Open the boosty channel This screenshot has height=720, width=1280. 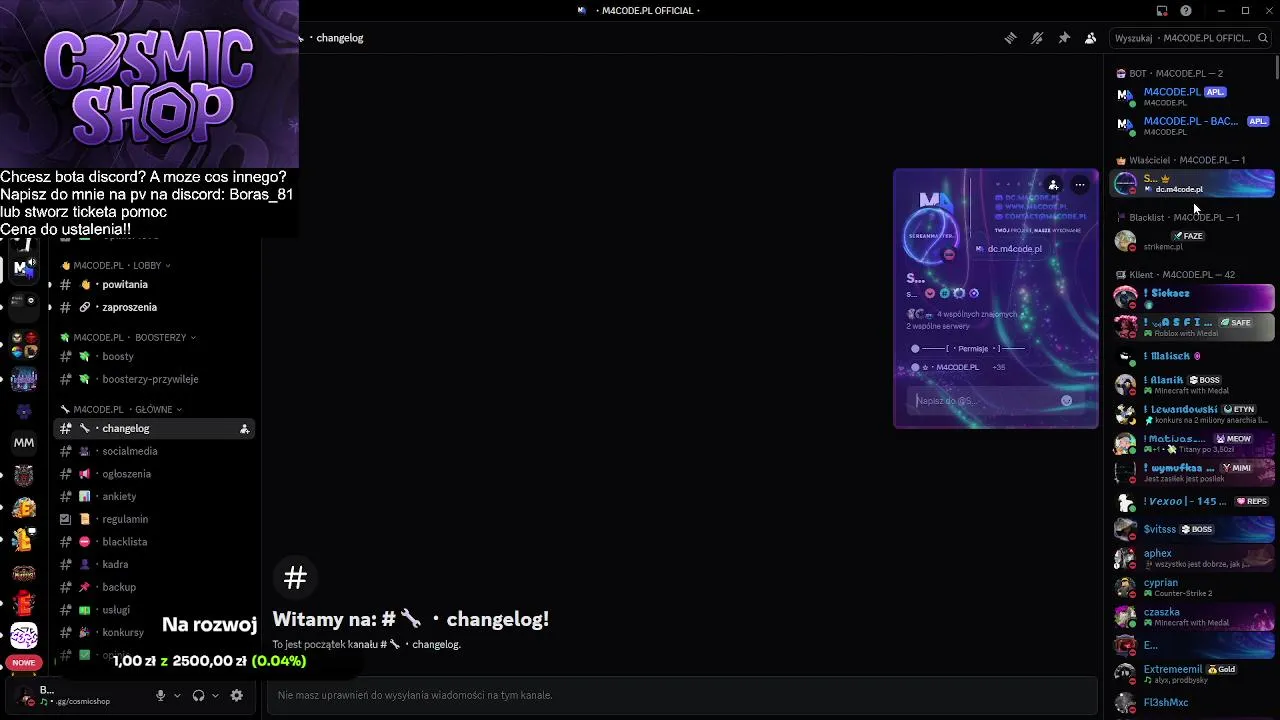pyautogui.click(x=155, y=357)
